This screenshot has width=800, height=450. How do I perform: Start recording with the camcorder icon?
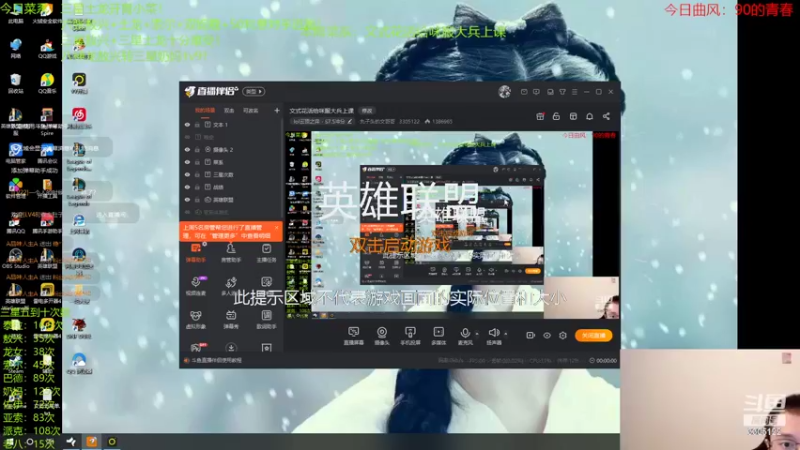531,335
